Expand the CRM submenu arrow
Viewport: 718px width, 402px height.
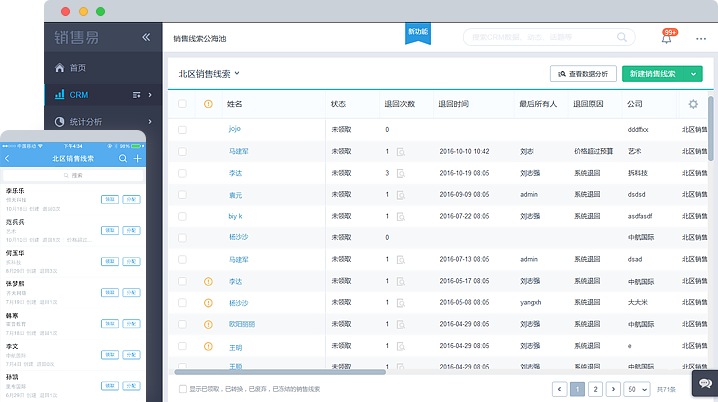coord(150,95)
